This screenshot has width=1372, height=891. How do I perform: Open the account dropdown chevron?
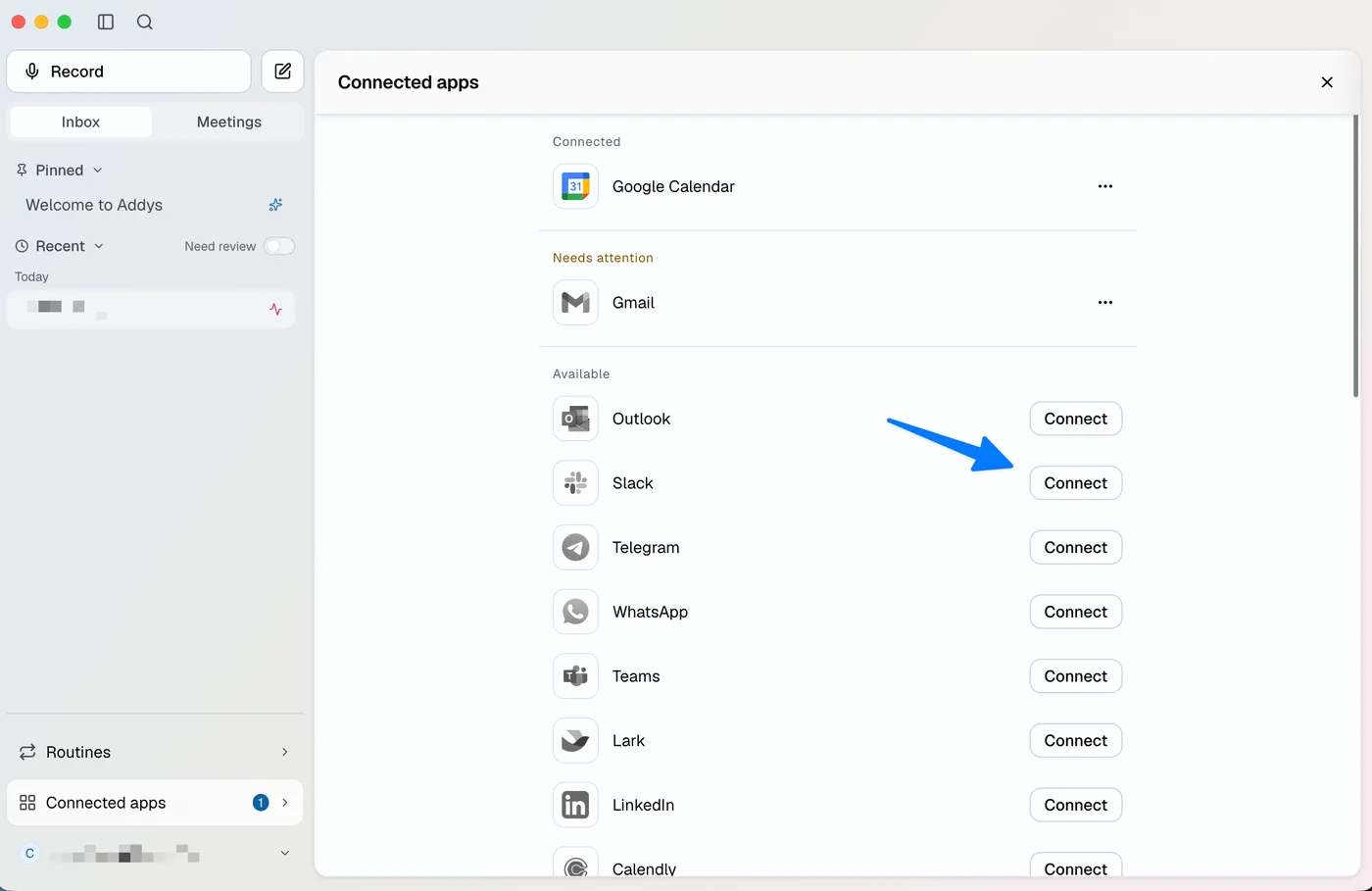click(285, 853)
